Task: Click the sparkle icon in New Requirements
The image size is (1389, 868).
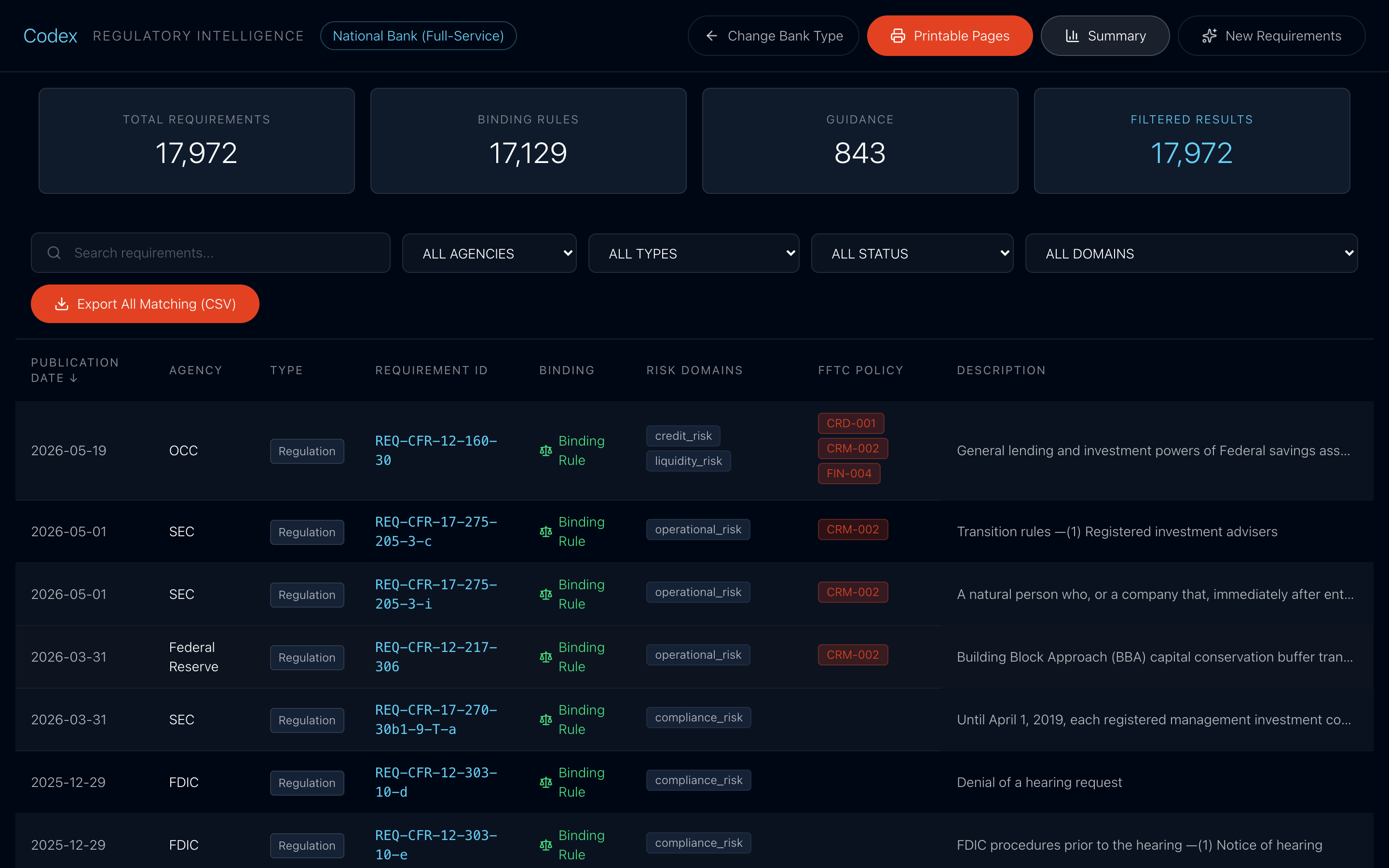Action: 1210,36
